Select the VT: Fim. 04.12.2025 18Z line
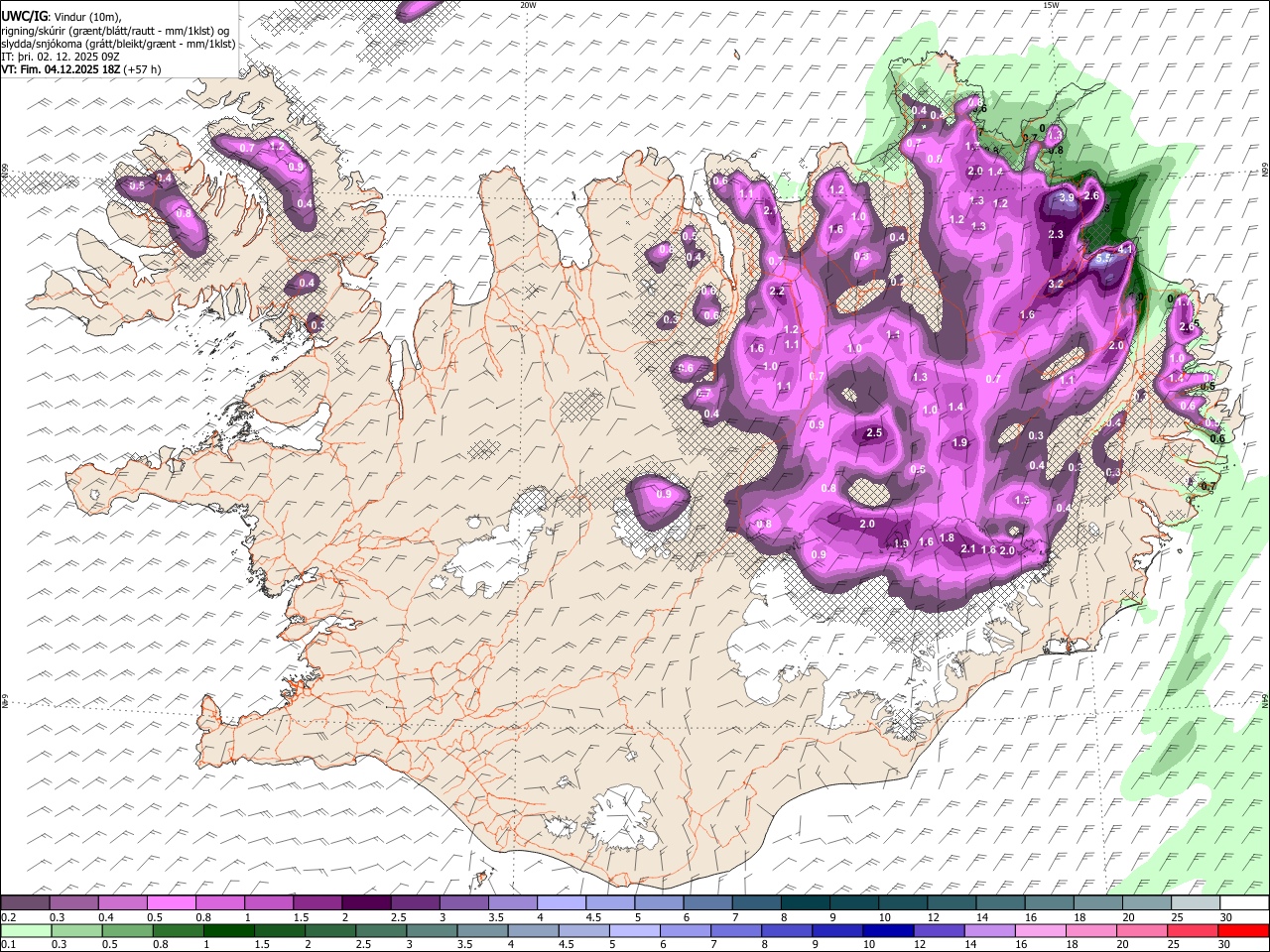 (x=81, y=69)
